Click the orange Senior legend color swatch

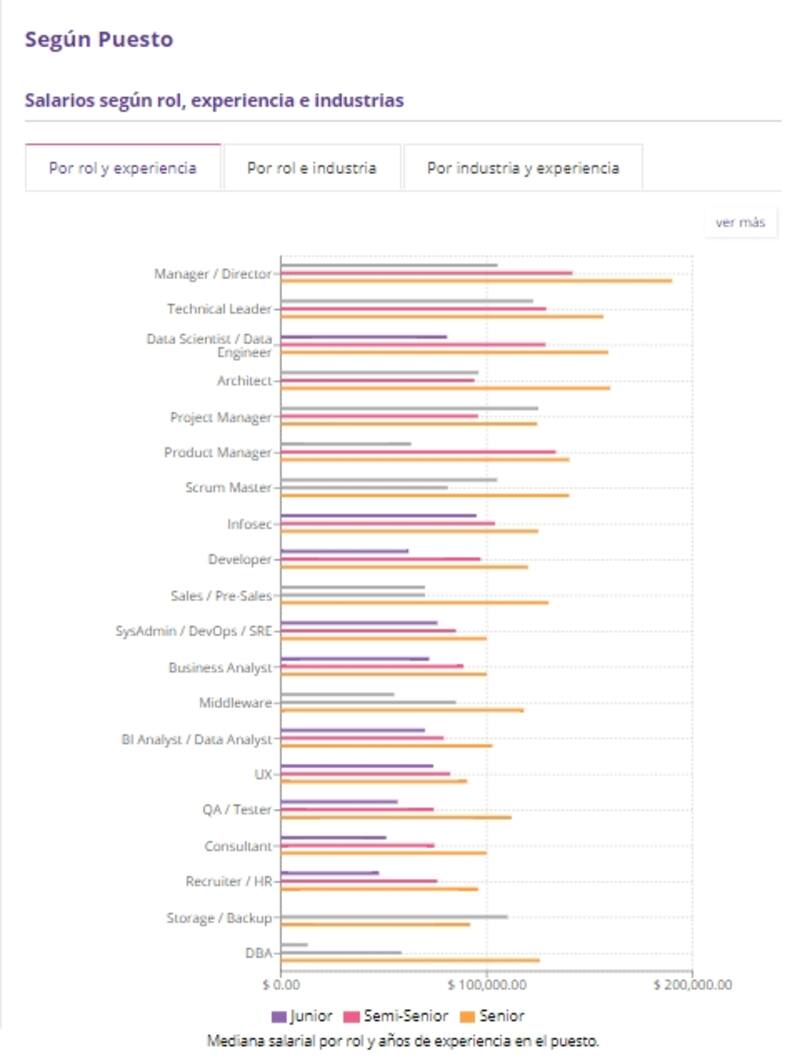[467, 1017]
